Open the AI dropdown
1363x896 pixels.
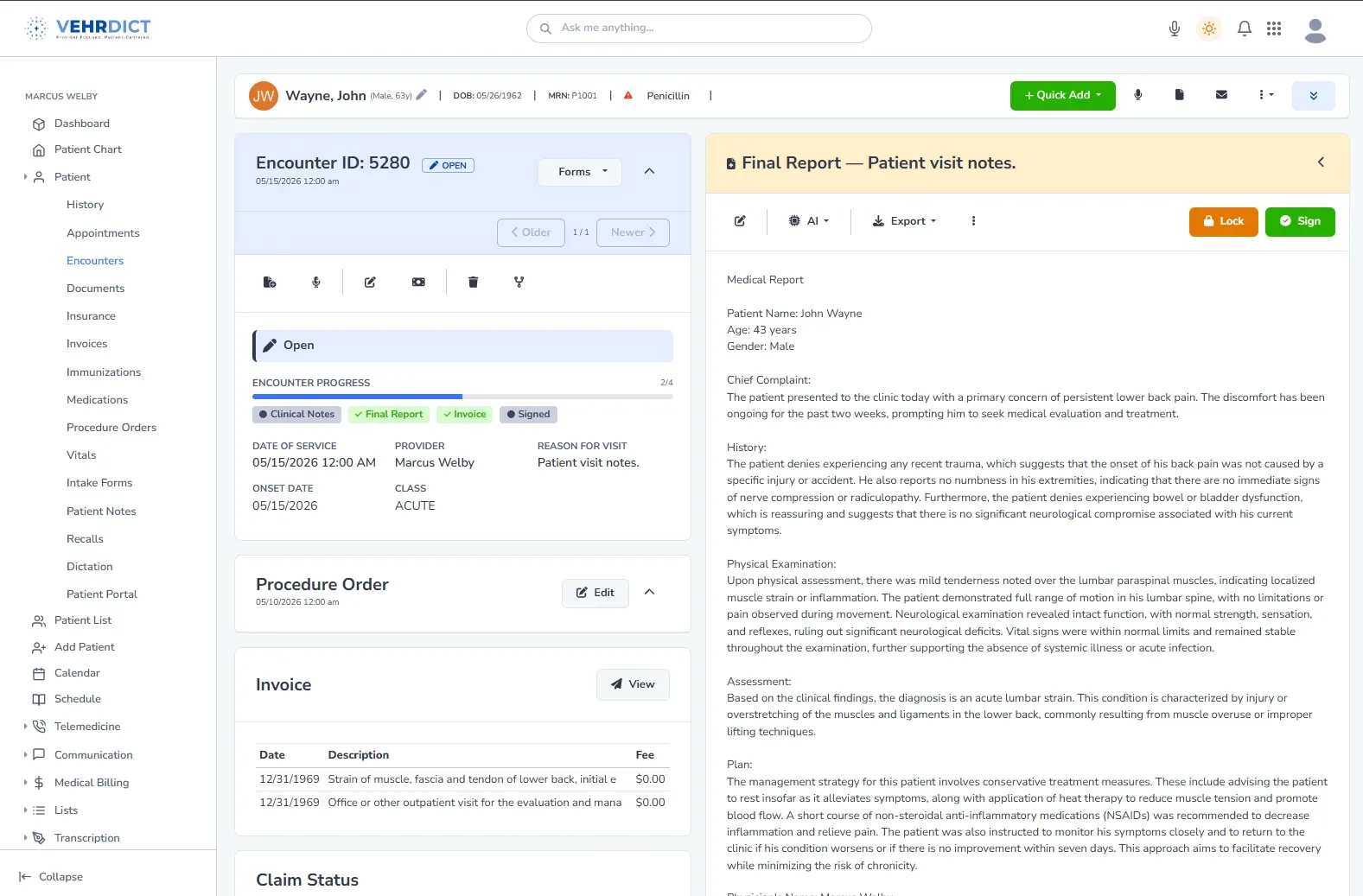click(x=809, y=221)
